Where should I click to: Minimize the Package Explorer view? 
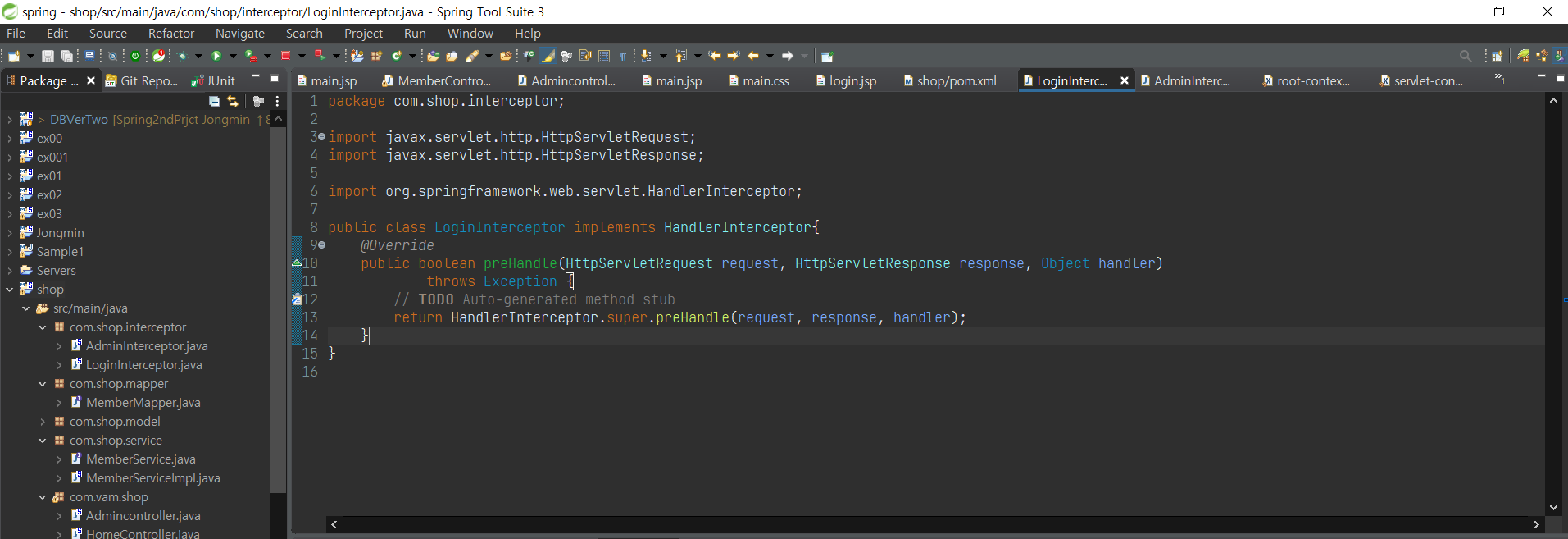[255, 77]
